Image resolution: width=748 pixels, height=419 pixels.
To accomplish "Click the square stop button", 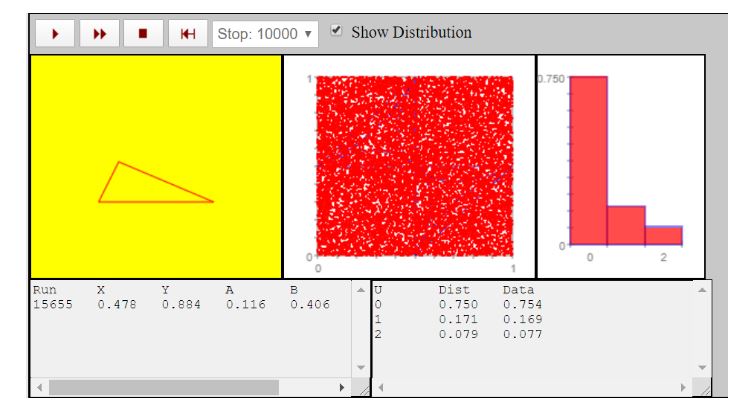I will [x=143, y=33].
